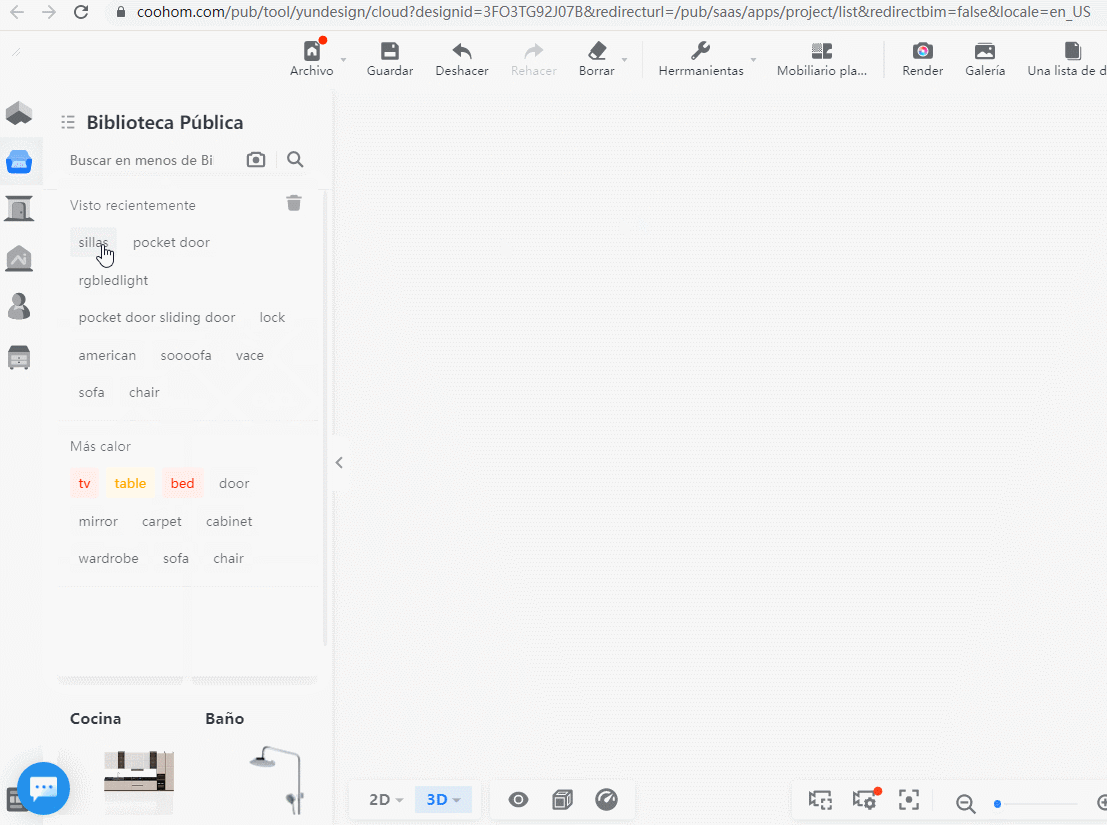The width and height of the screenshot is (1107, 825).
Task: Click the zoom slider handle
Action: pyautogui.click(x=997, y=803)
